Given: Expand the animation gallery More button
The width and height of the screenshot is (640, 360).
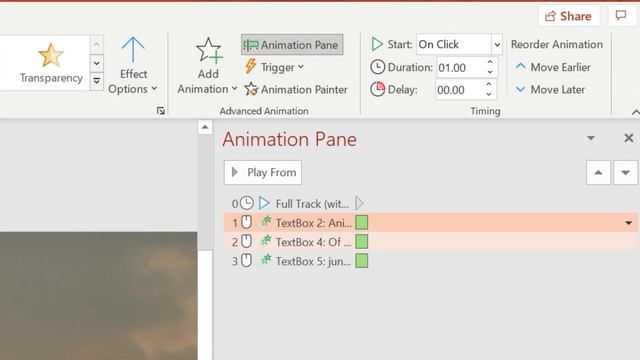Looking at the screenshot, I should 97,81.
